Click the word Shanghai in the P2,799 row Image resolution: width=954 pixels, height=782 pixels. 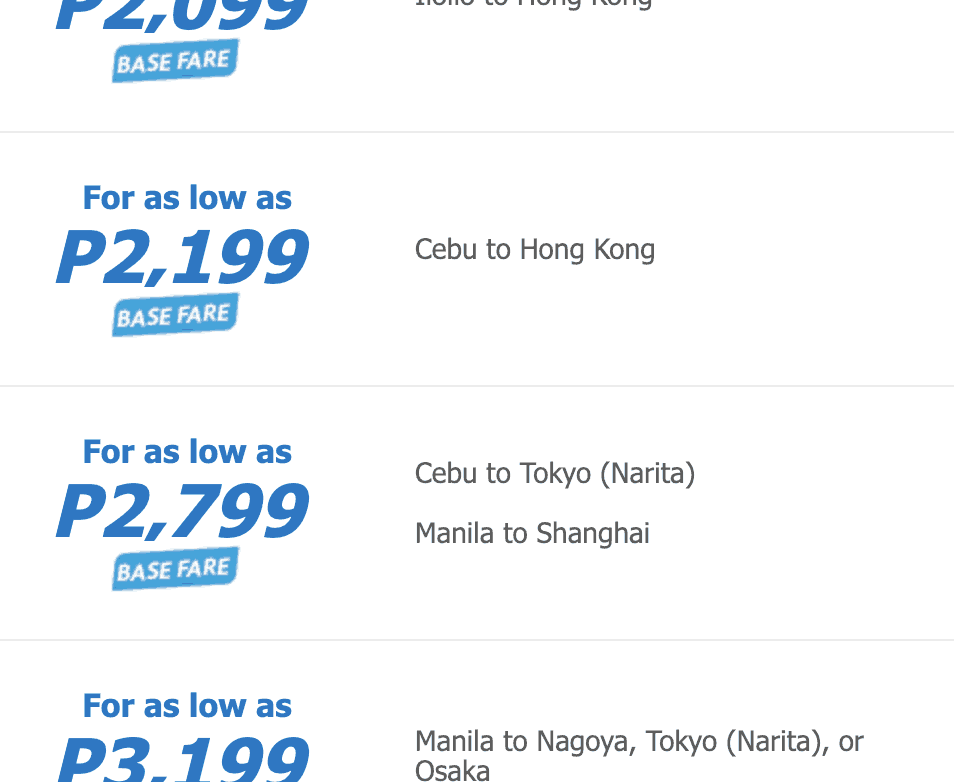point(592,533)
